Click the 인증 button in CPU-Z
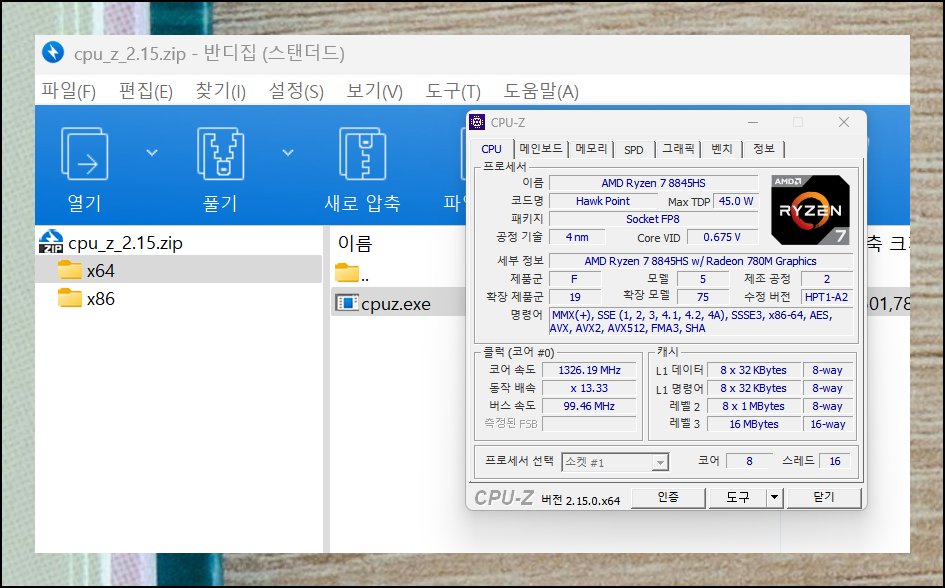This screenshot has height=588, width=945. (668, 498)
